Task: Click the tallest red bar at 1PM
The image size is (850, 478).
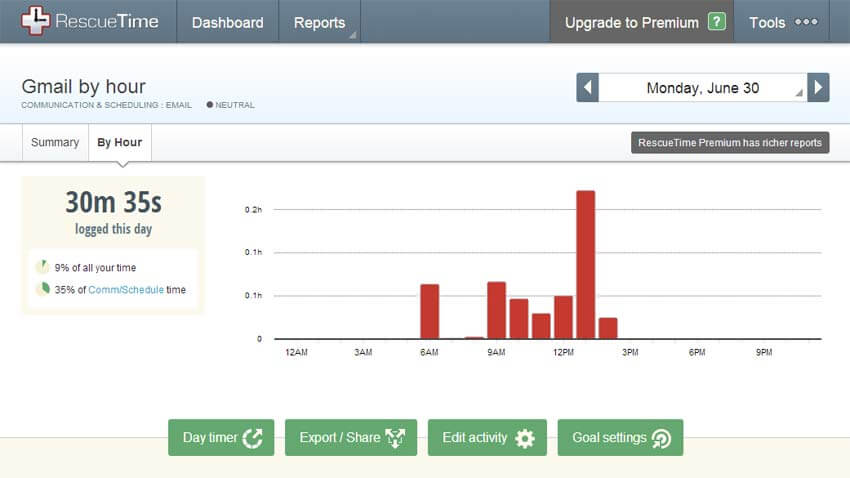Action: click(585, 264)
